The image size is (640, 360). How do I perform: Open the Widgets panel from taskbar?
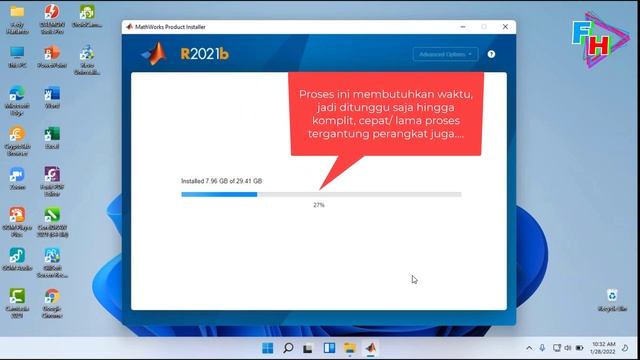click(x=329, y=348)
